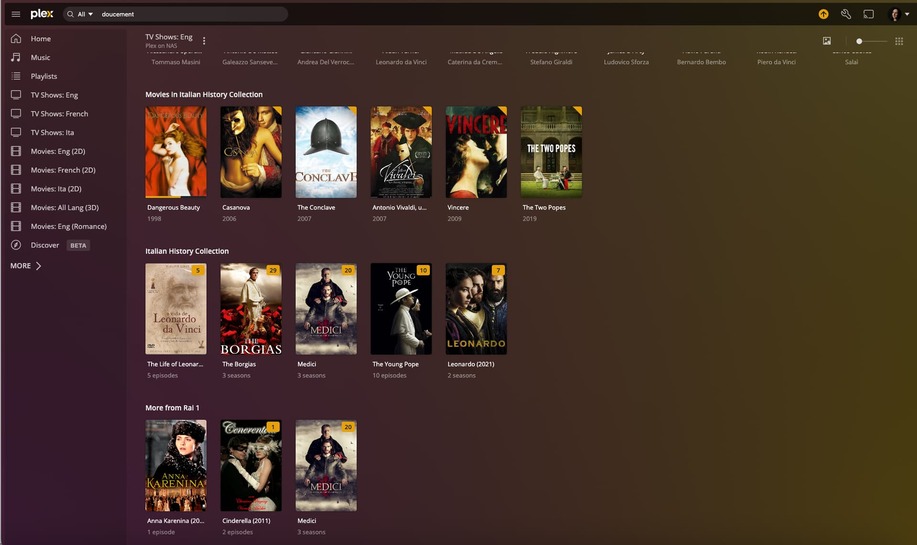Click the search magnifier icon
This screenshot has width=917, height=545.
point(70,14)
